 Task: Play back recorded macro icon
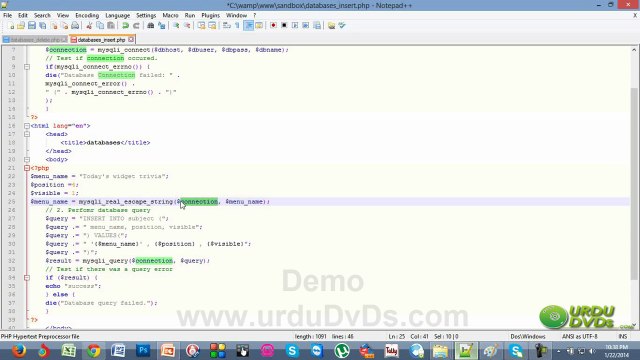(x=295, y=26)
